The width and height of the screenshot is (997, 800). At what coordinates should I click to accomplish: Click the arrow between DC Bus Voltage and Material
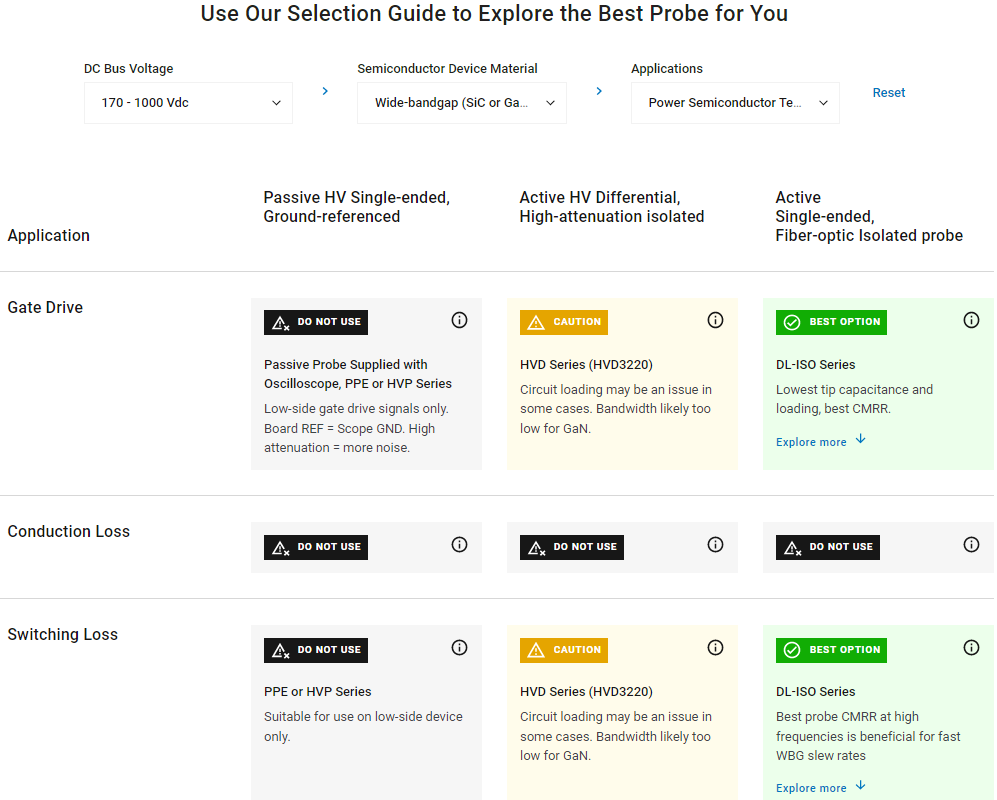pyautogui.click(x=325, y=91)
